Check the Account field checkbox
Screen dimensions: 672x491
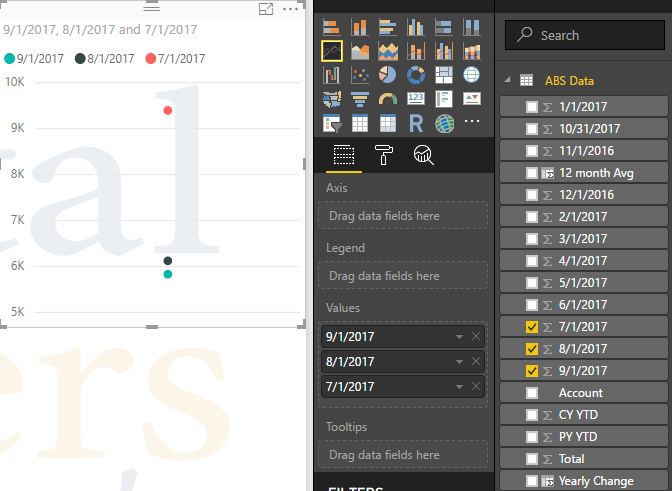[x=531, y=393]
